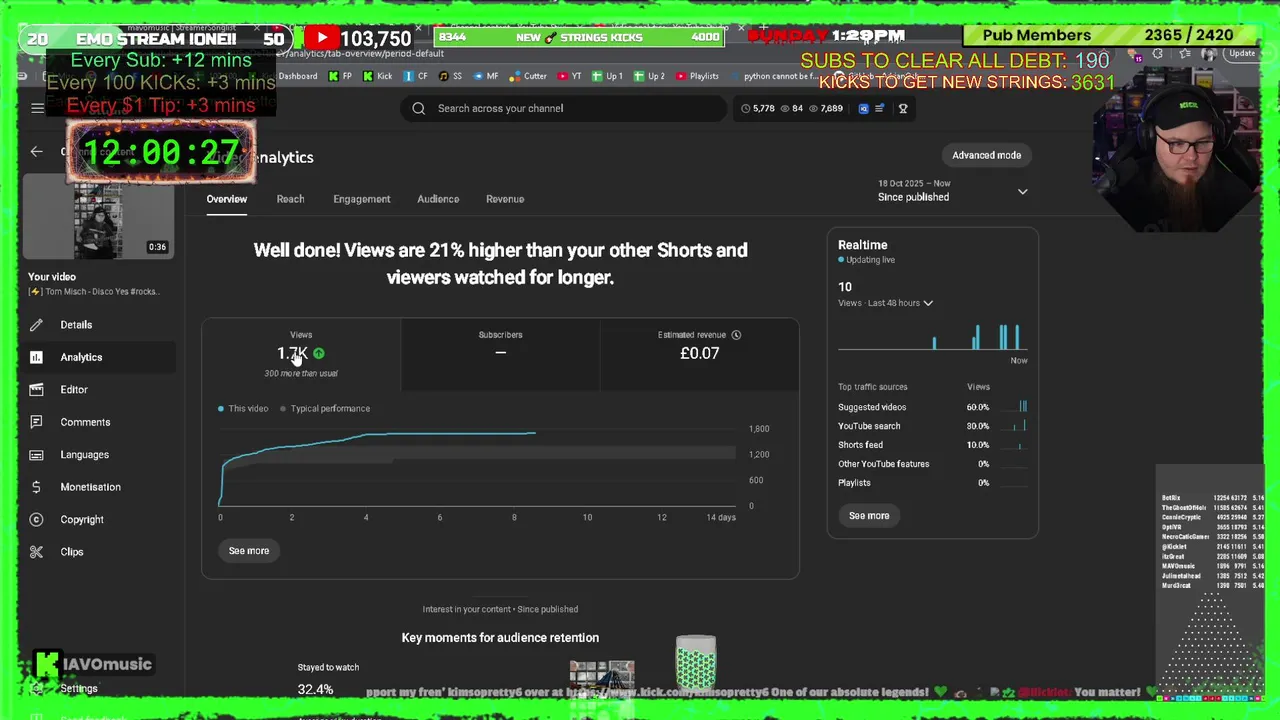Viewport: 1280px width, 720px height.
Task: Open the YT bookmark
Action: click(x=569, y=76)
